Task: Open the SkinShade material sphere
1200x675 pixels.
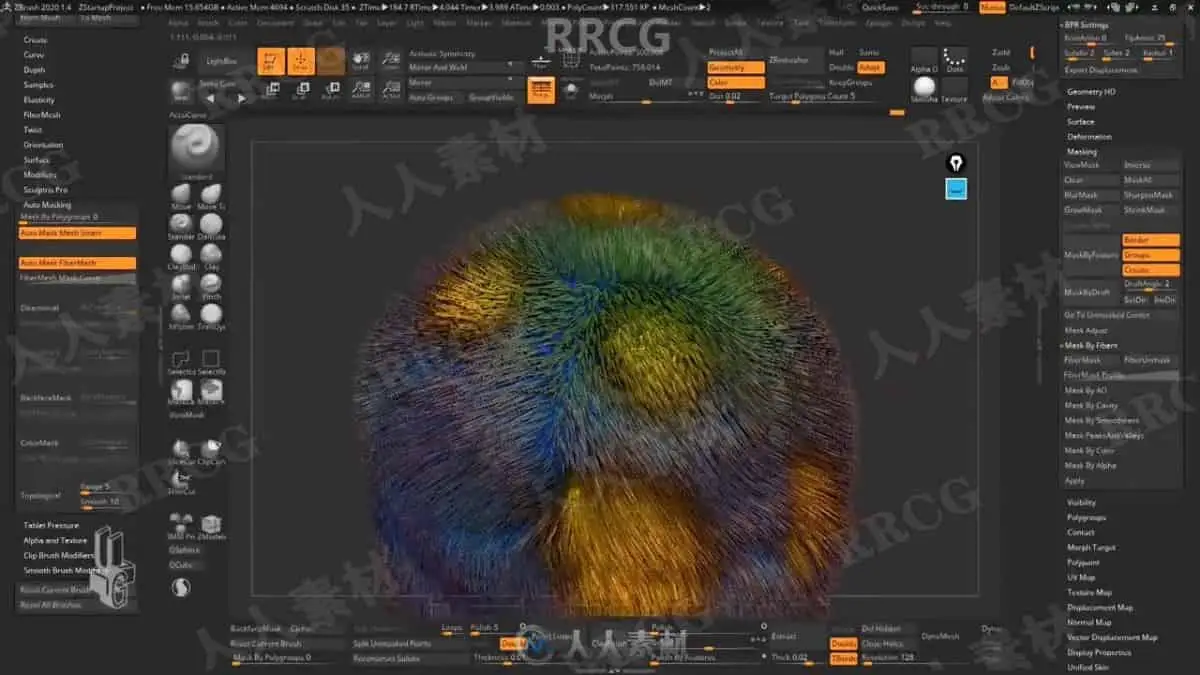Action: point(925,88)
